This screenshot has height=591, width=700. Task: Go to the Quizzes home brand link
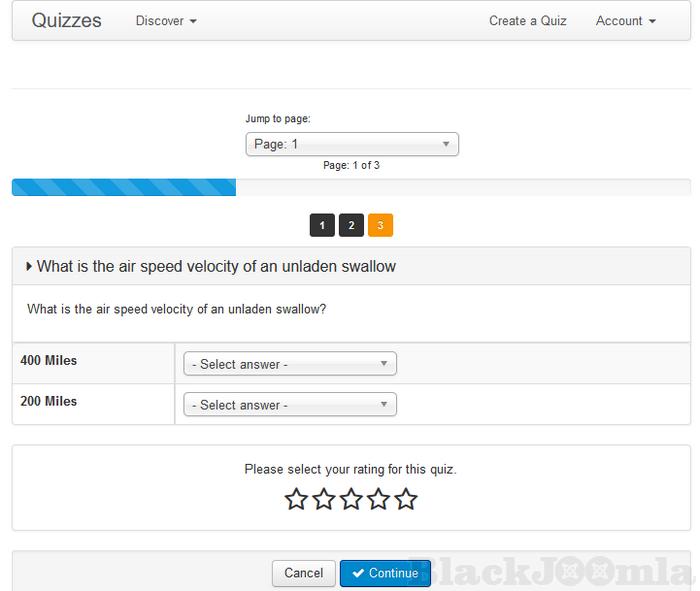click(66, 20)
